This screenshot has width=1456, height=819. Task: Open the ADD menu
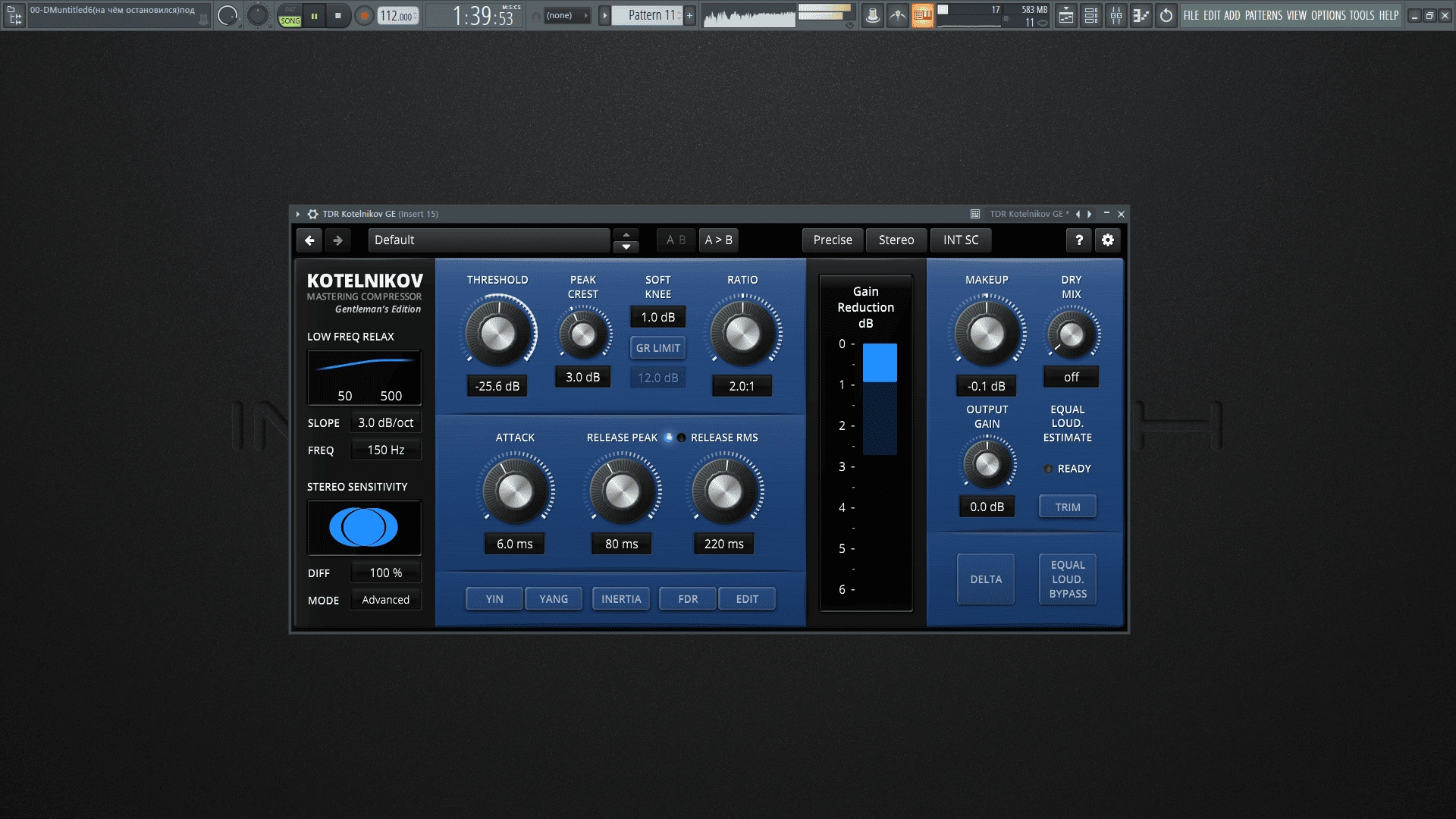point(1232,15)
